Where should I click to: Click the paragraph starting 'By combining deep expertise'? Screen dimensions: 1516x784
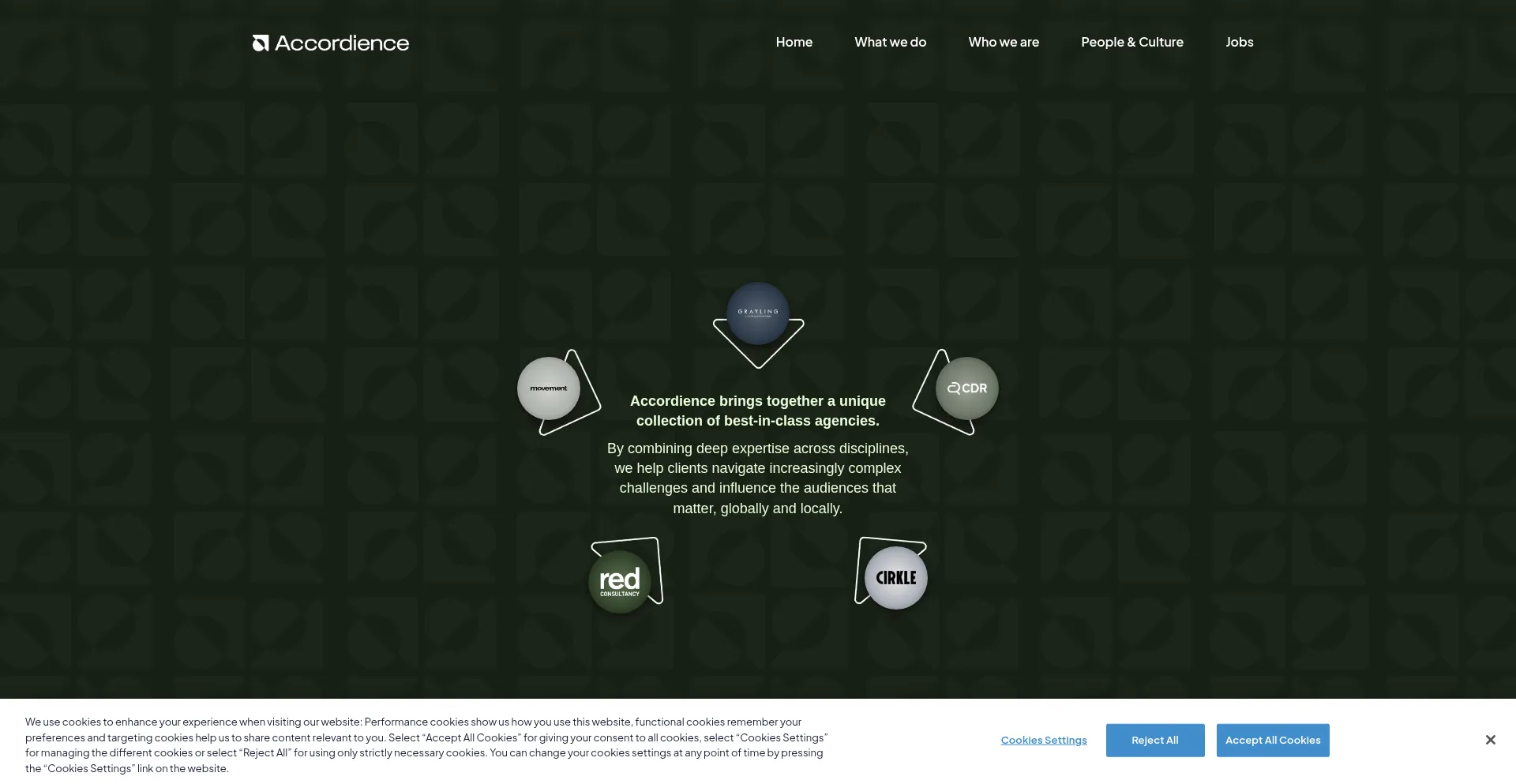[757, 478]
